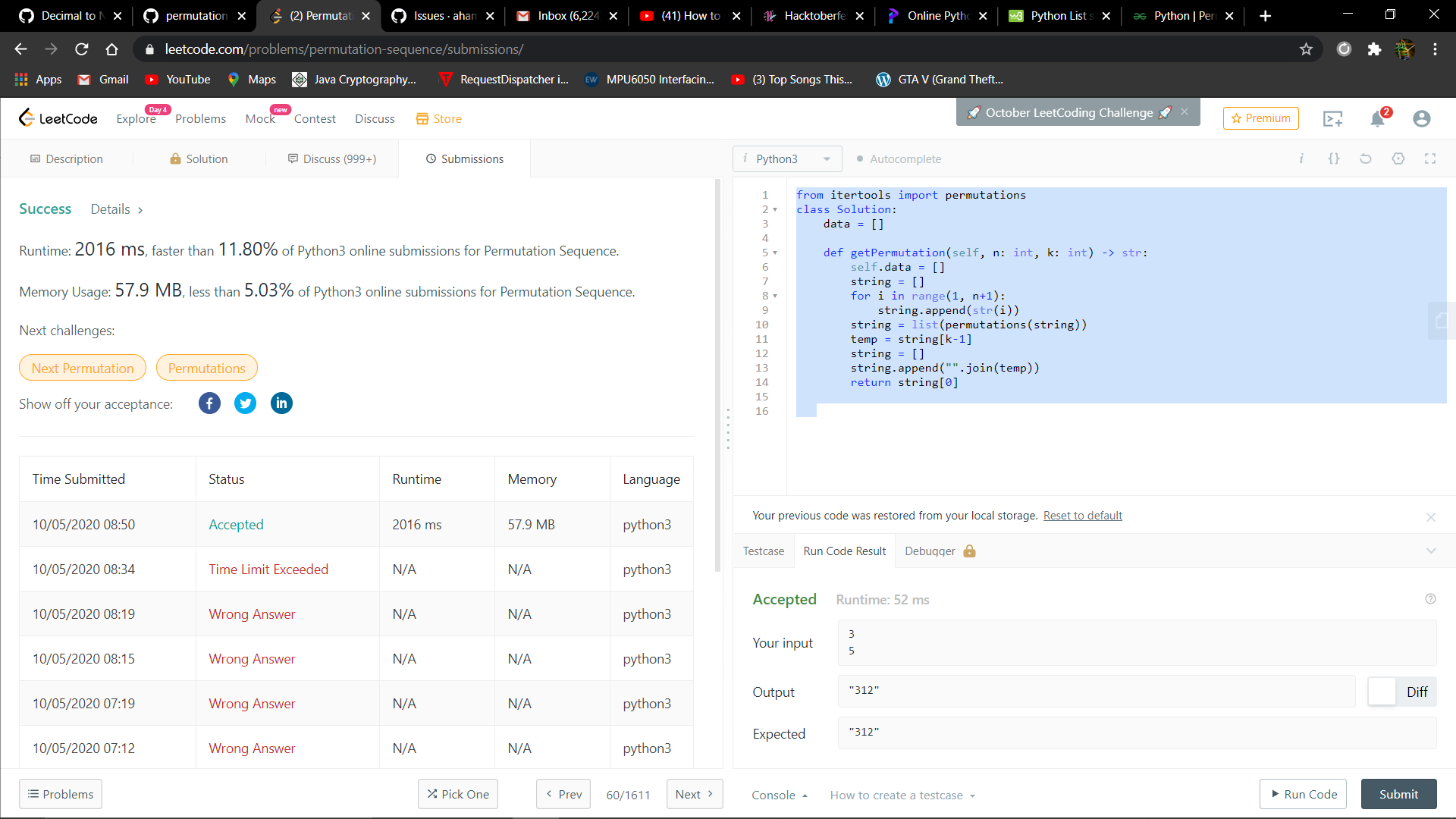Image resolution: width=1456 pixels, height=819 pixels.
Task: Expand How to create a testcase
Action: click(x=902, y=795)
